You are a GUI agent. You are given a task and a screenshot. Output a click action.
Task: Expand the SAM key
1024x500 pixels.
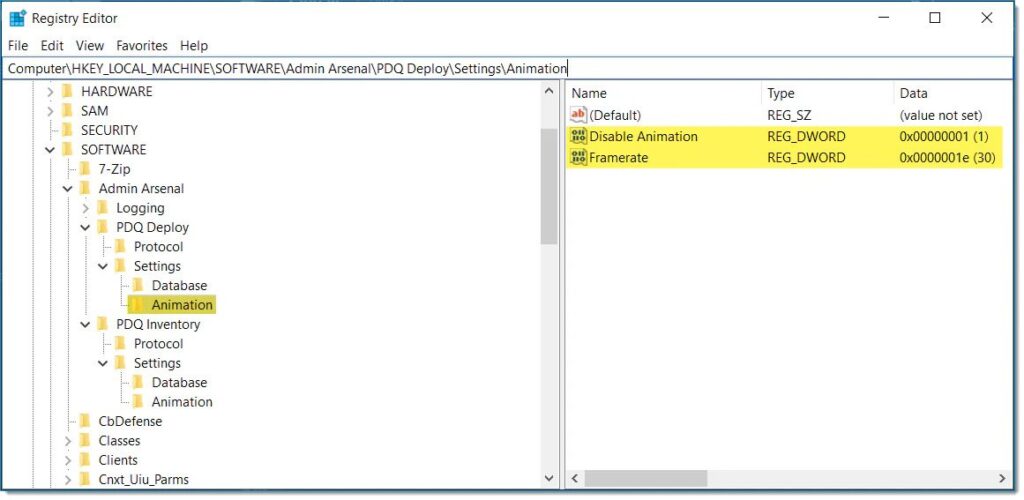pyautogui.click(x=51, y=112)
